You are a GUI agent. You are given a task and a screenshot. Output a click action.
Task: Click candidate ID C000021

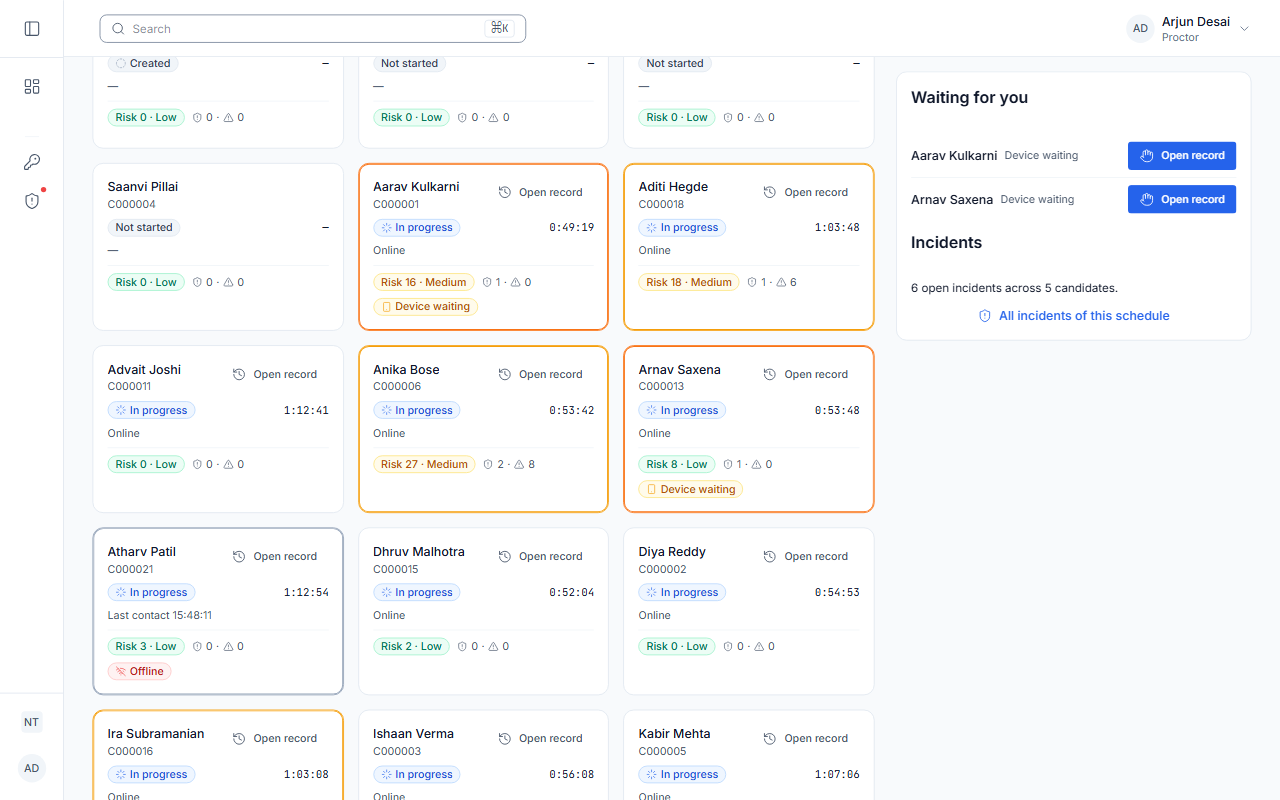(131, 569)
